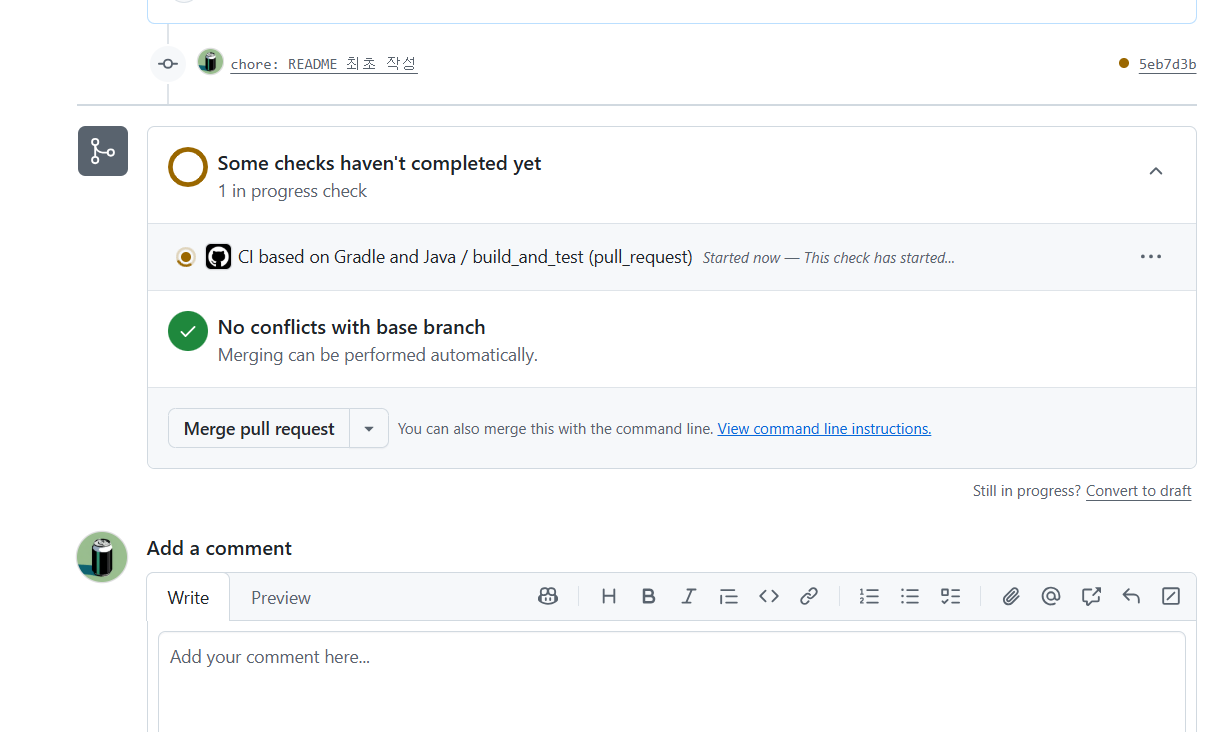Collapse the checks status section
This screenshot has height=732, width=1222.
coord(1156,171)
